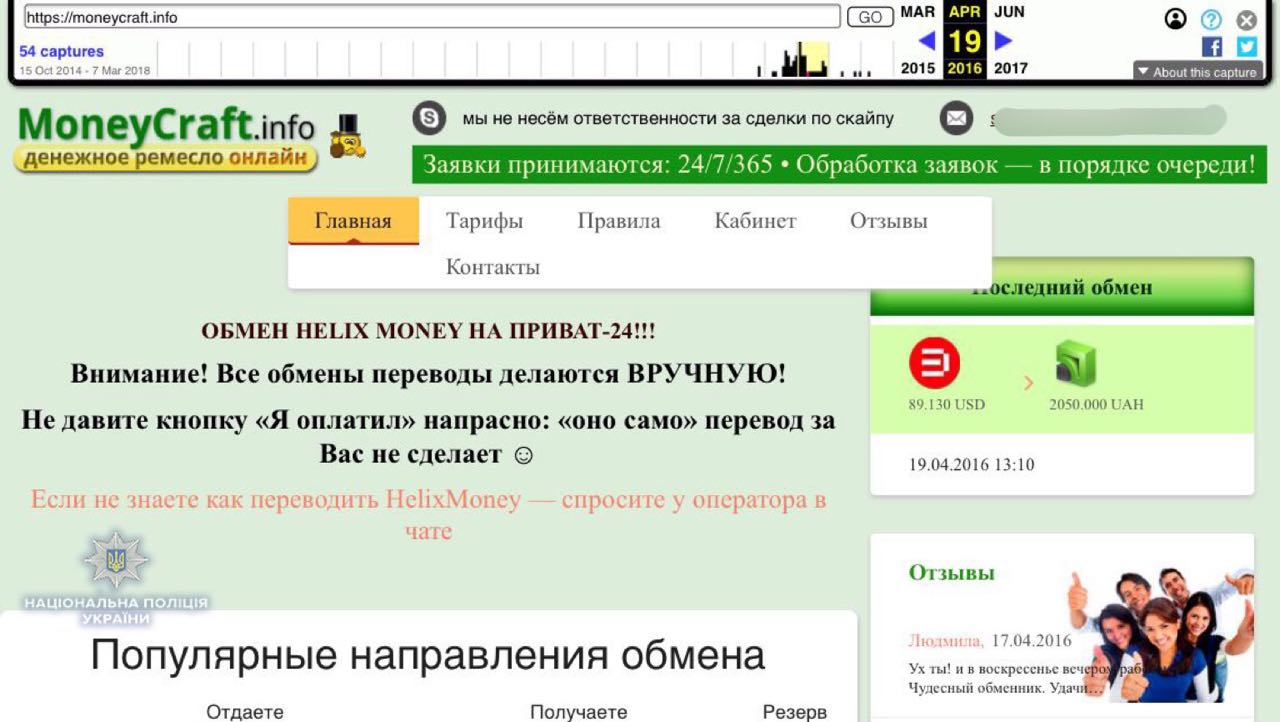The image size is (1280, 722).
Task: Open Wayback Machine help question-mark icon
Action: click(1210, 19)
